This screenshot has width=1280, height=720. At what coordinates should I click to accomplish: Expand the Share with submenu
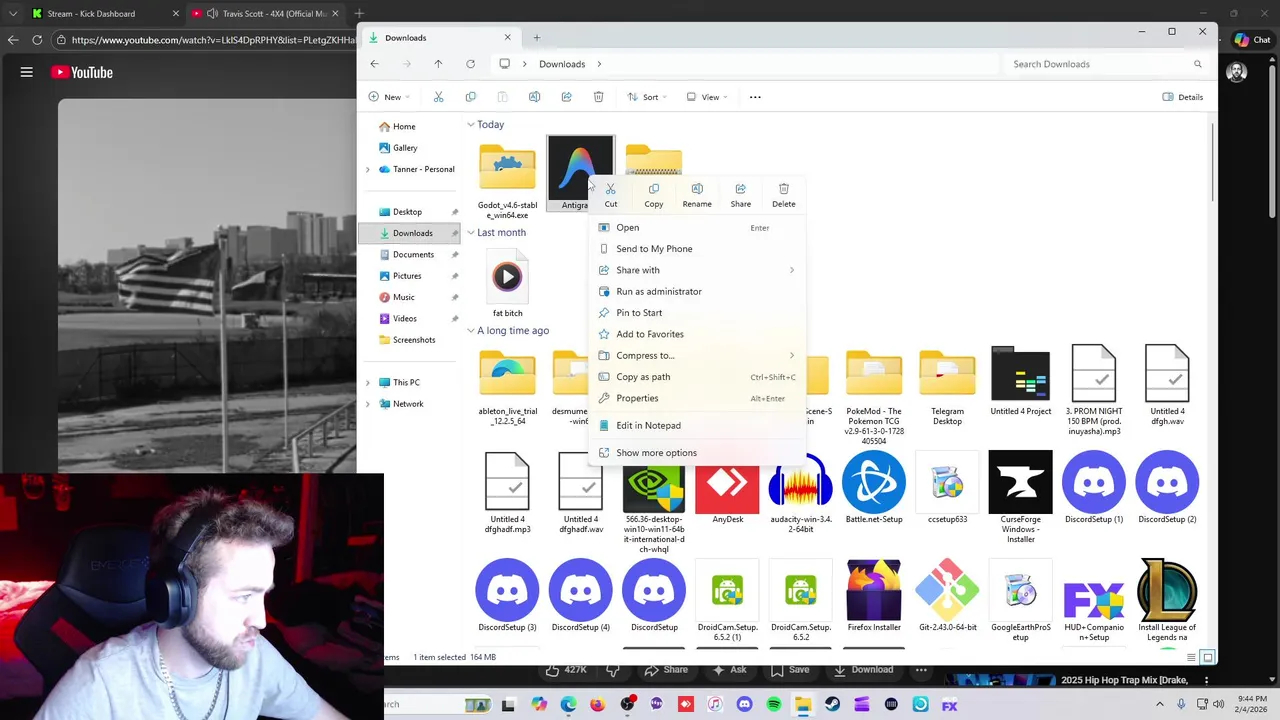coord(697,270)
